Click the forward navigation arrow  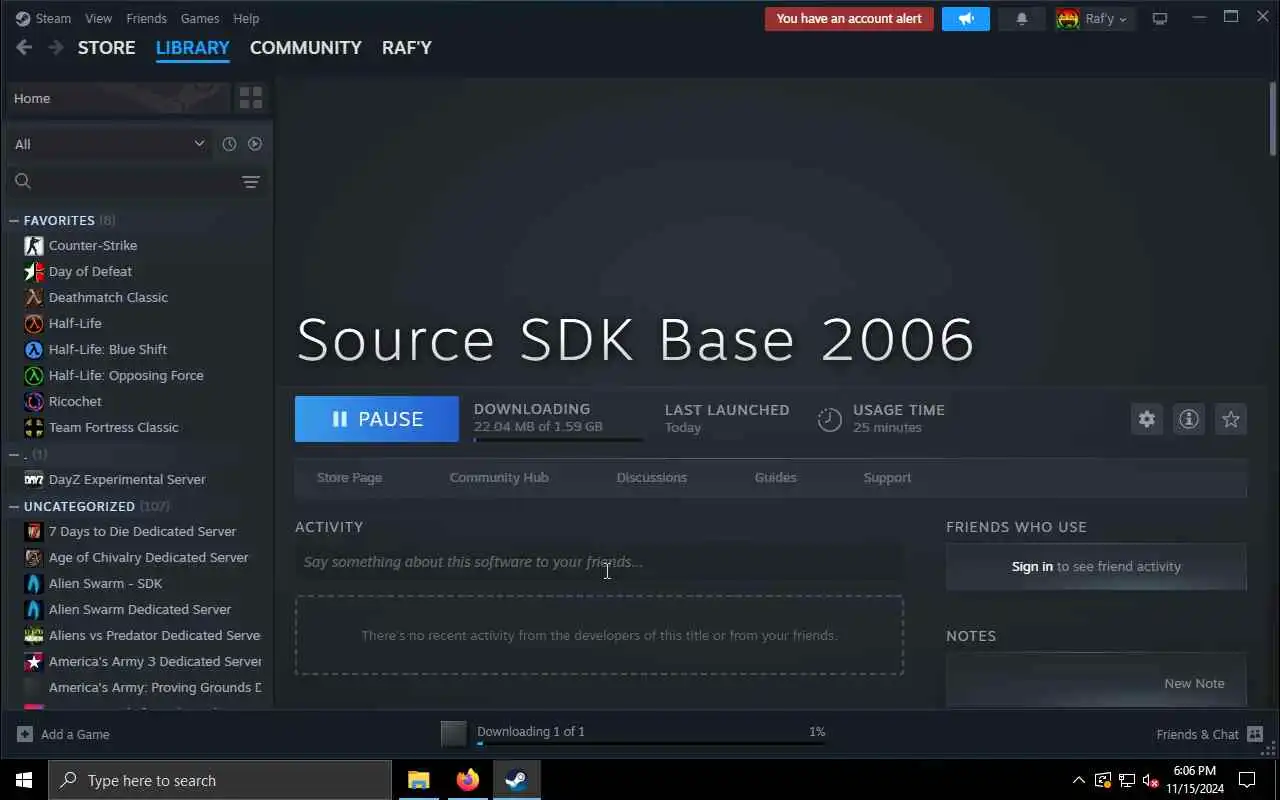pos(56,47)
